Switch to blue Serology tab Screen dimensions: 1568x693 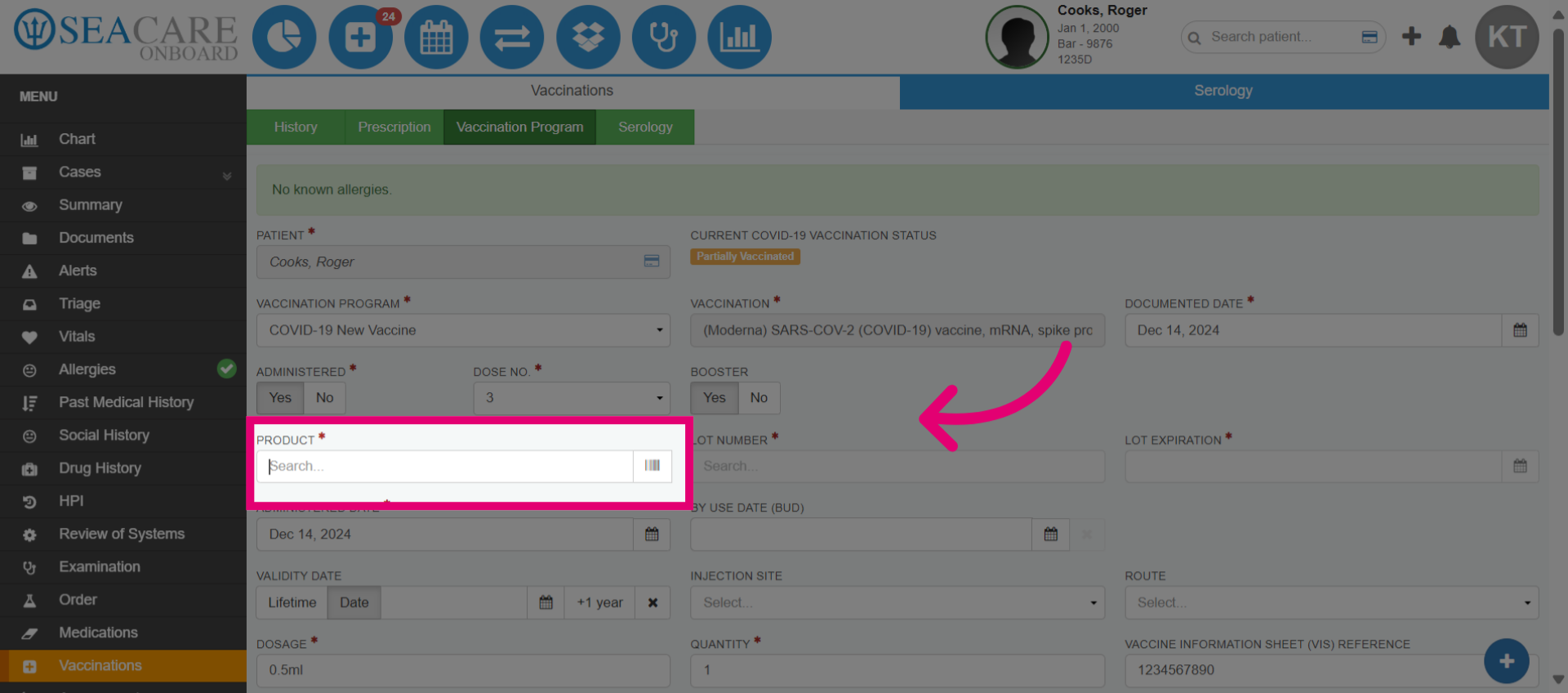tap(1223, 91)
